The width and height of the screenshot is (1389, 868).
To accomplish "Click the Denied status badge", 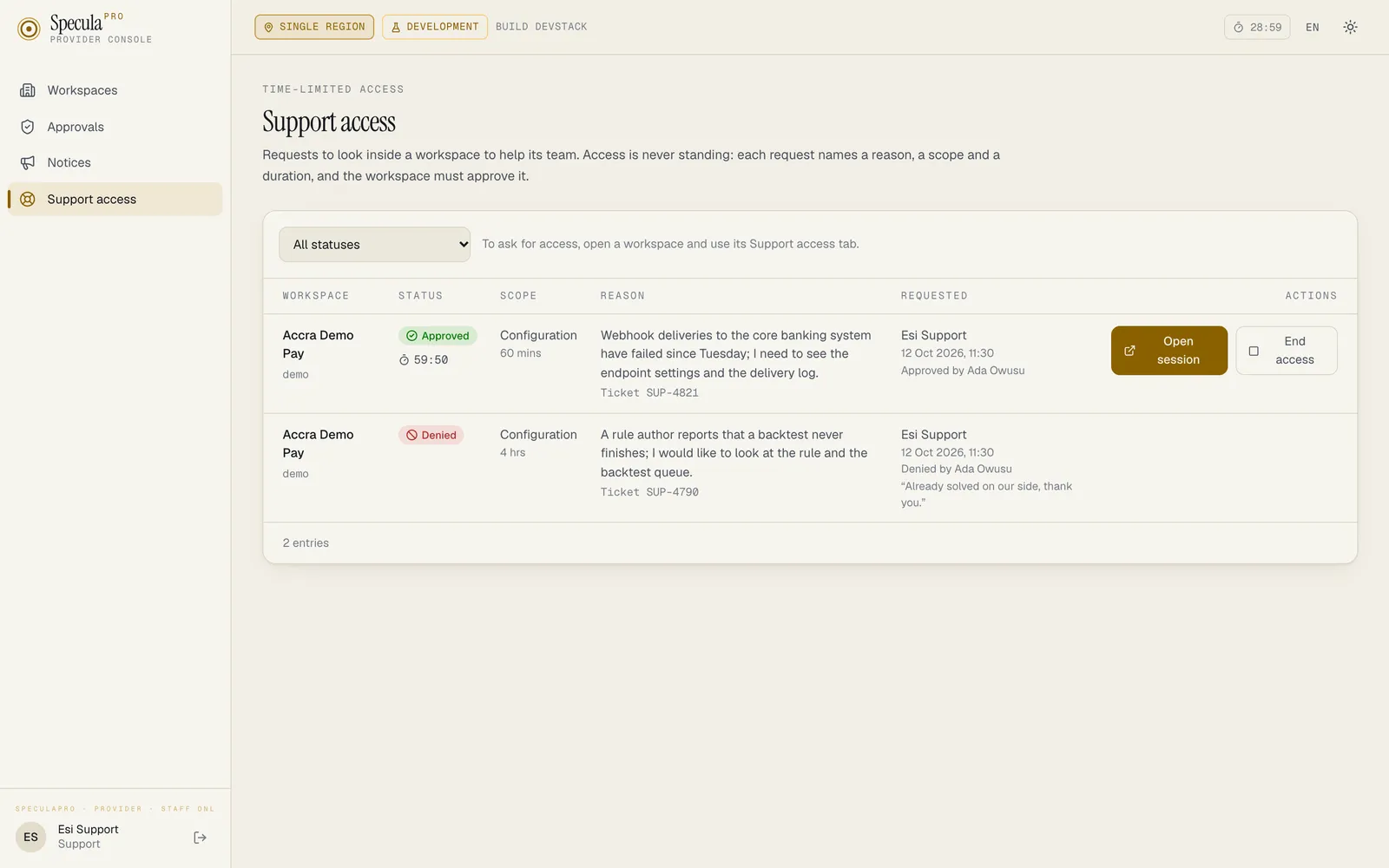I will coord(431,435).
